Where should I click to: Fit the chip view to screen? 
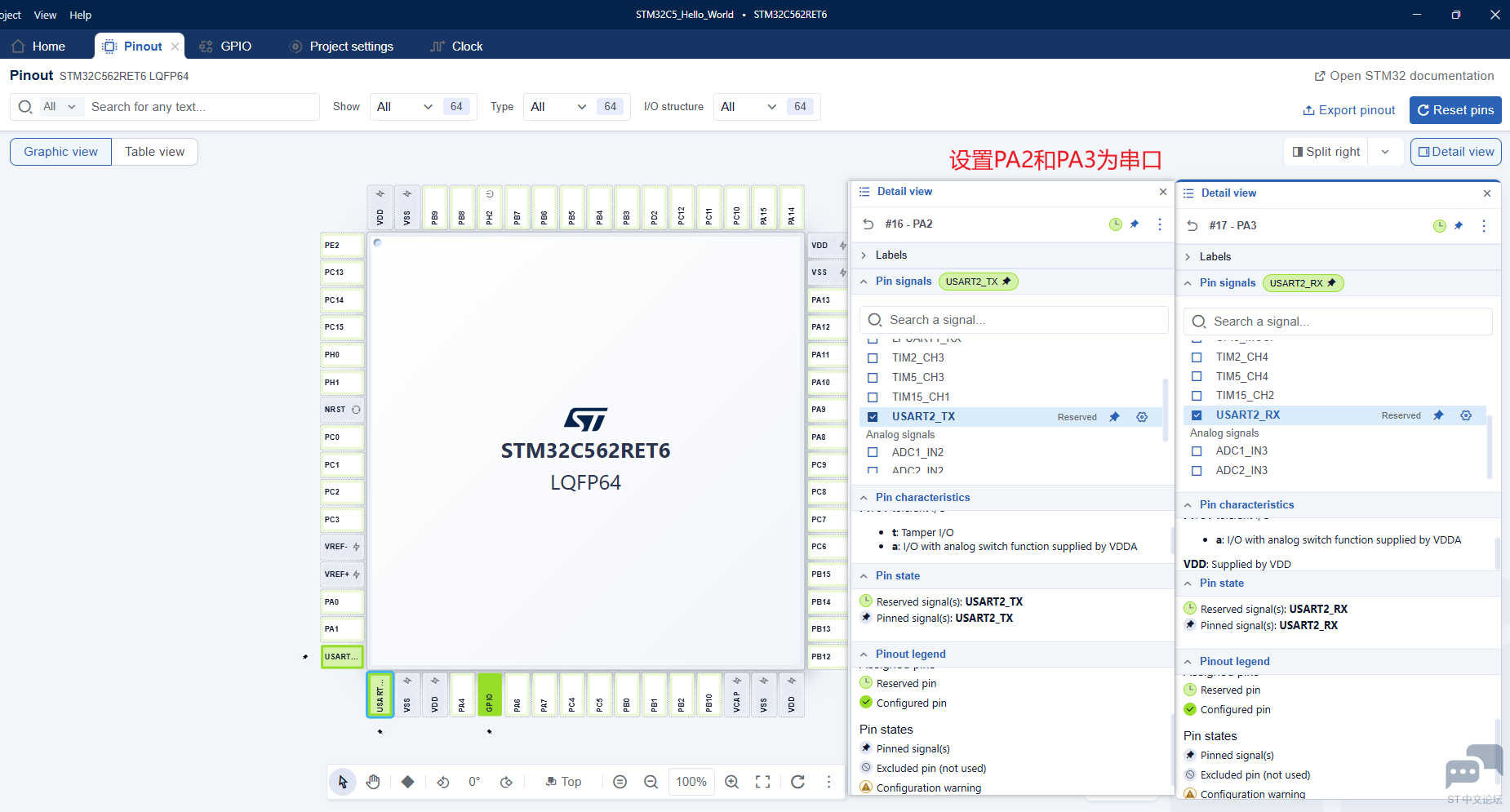763,782
